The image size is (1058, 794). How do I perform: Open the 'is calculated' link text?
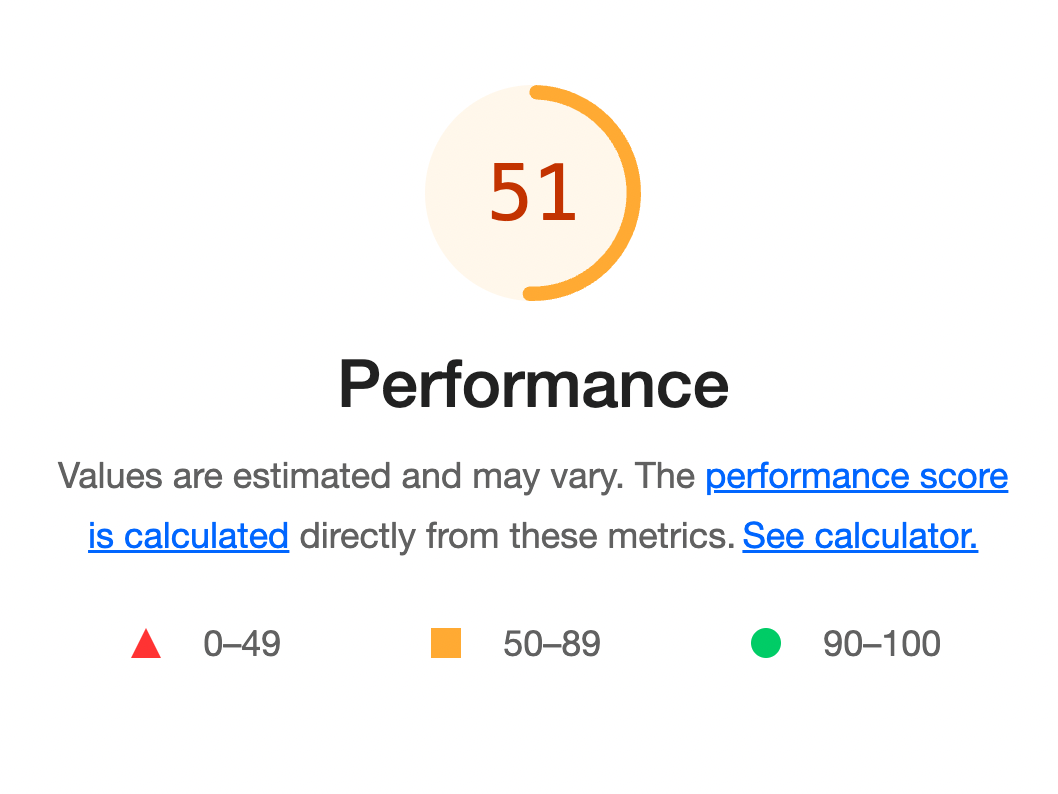[188, 536]
